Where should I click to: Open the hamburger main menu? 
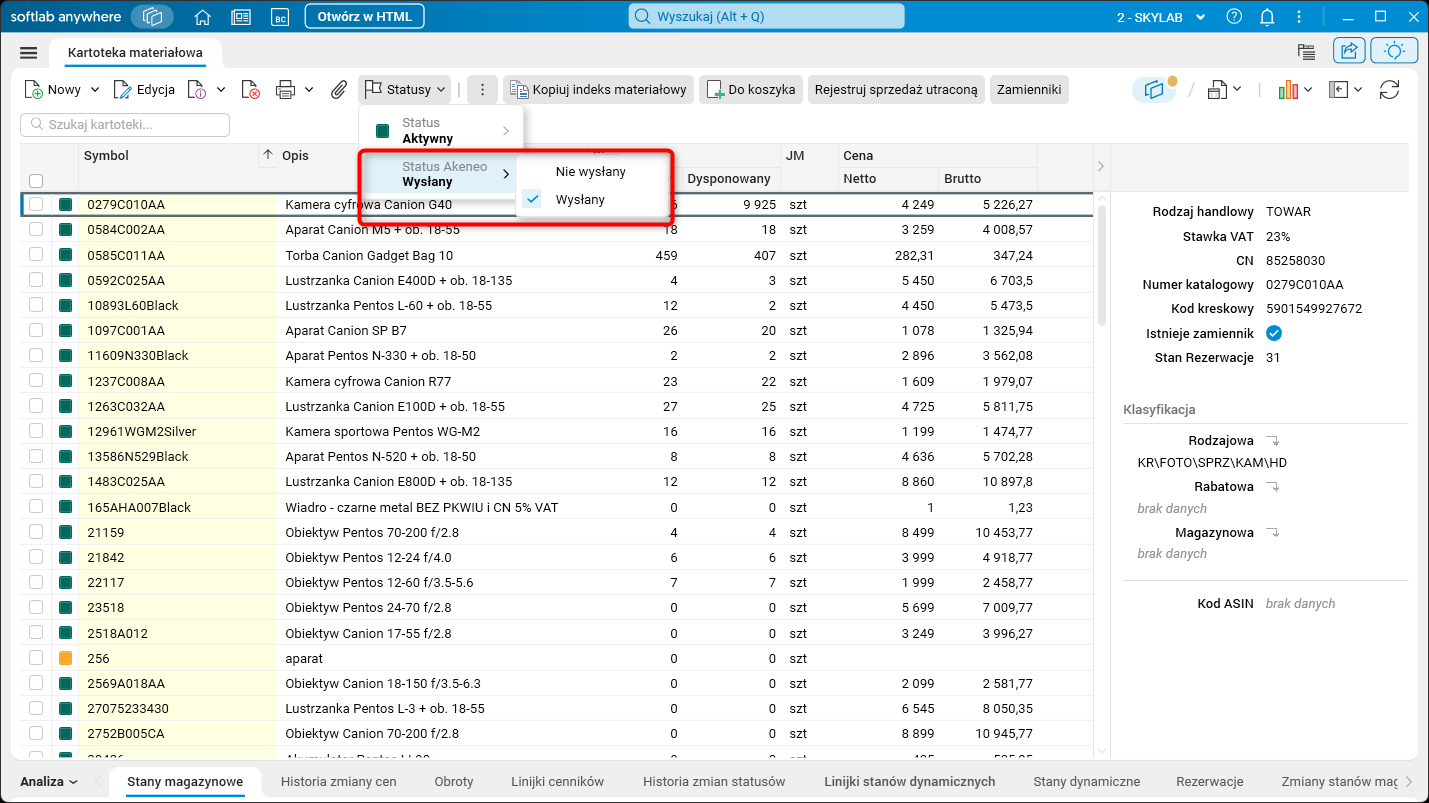click(28, 53)
